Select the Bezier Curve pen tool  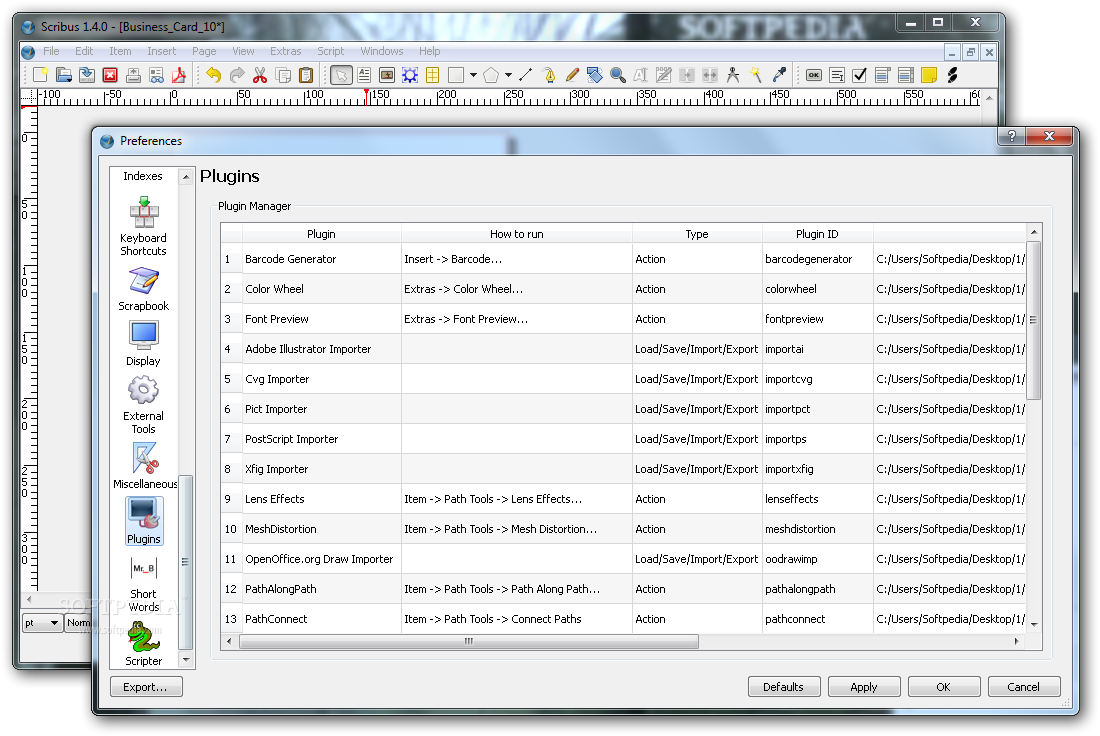549,75
